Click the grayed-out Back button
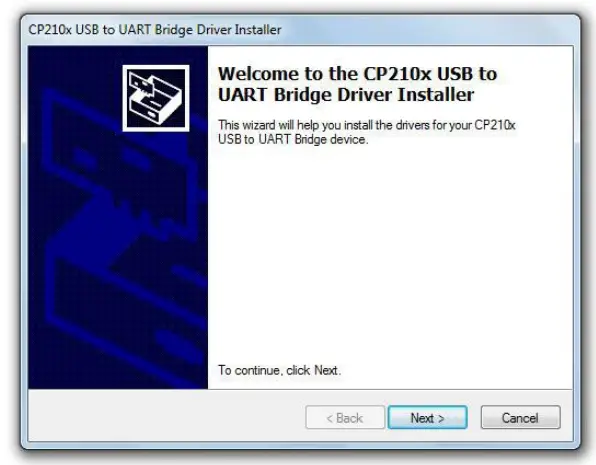 [x=345, y=417]
